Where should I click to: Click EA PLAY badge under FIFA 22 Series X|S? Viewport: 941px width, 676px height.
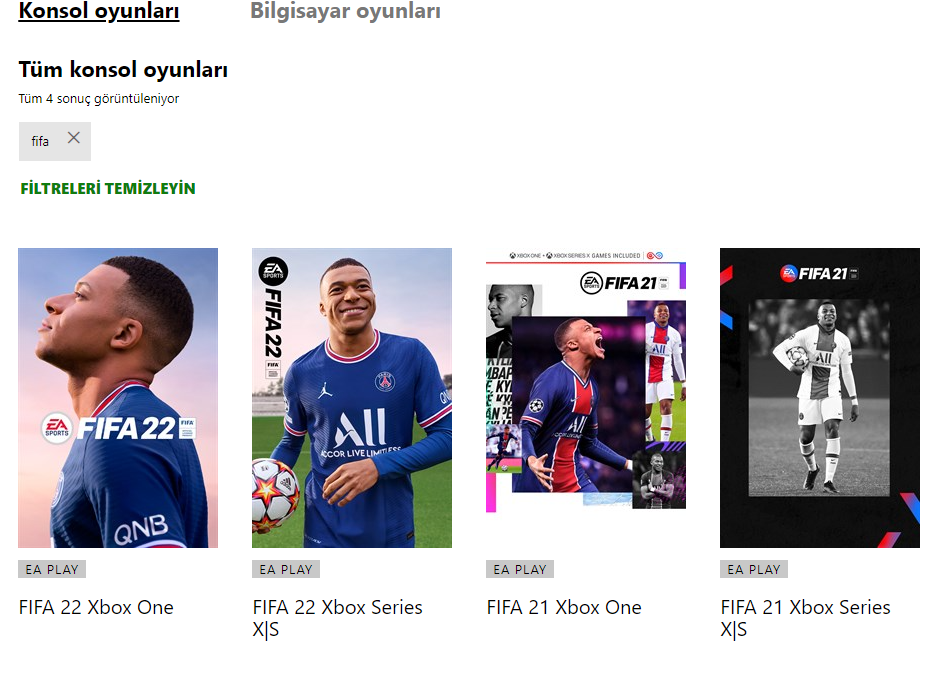(286, 569)
